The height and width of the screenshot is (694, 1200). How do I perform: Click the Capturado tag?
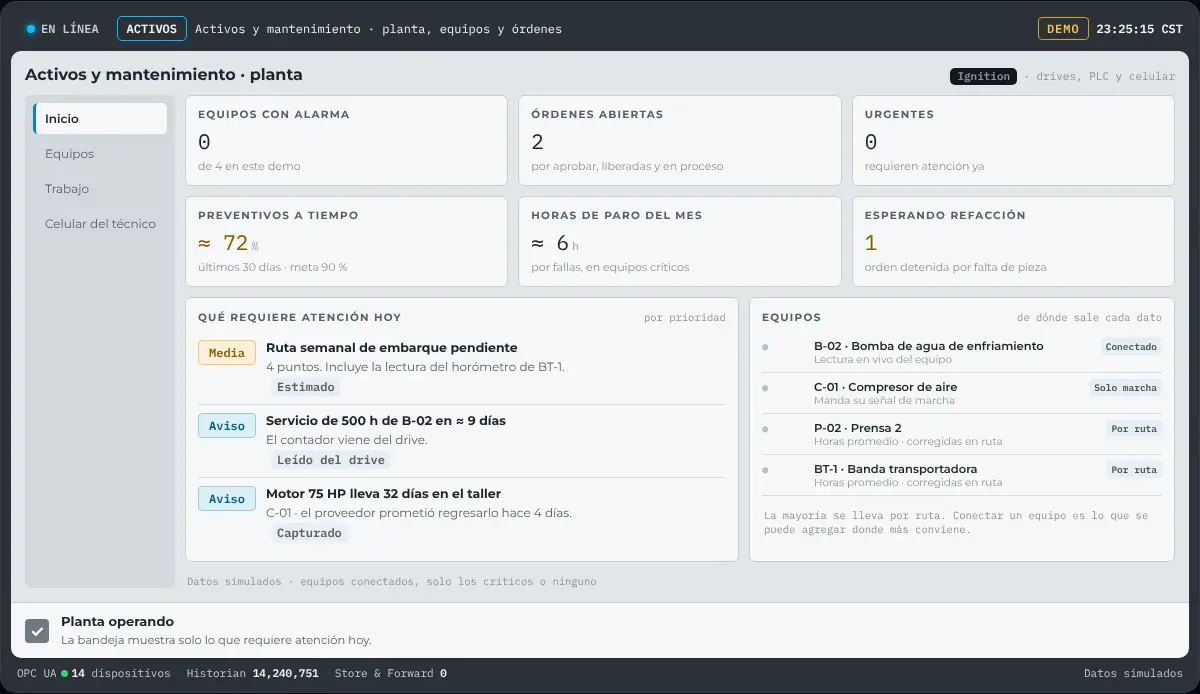(x=309, y=533)
